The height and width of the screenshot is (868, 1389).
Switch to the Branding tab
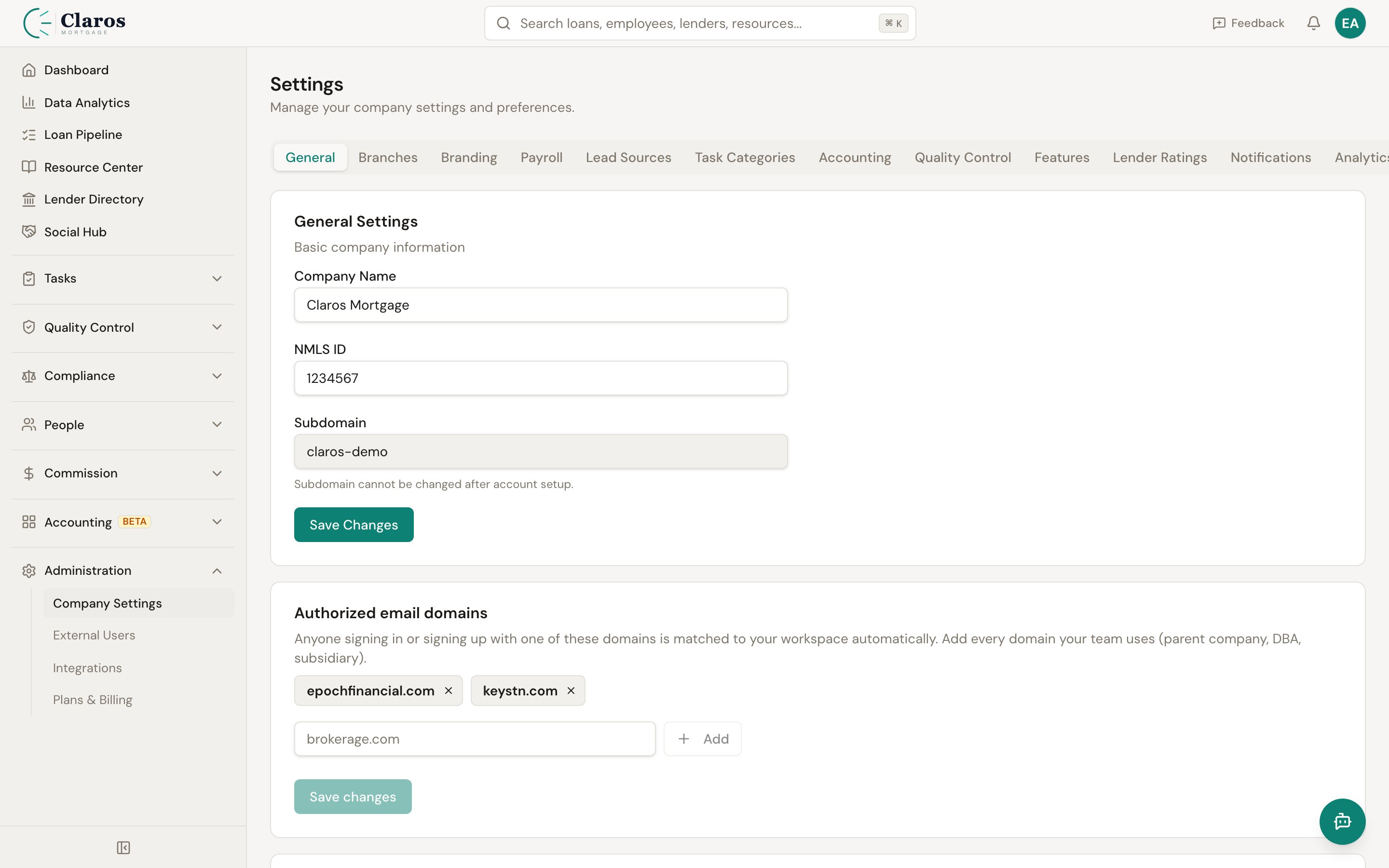pyautogui.click(x=469, y=157)
